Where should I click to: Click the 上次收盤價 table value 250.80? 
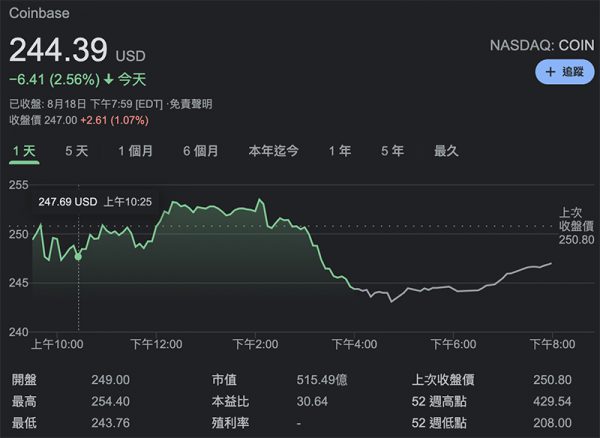(x=552, y=380)
